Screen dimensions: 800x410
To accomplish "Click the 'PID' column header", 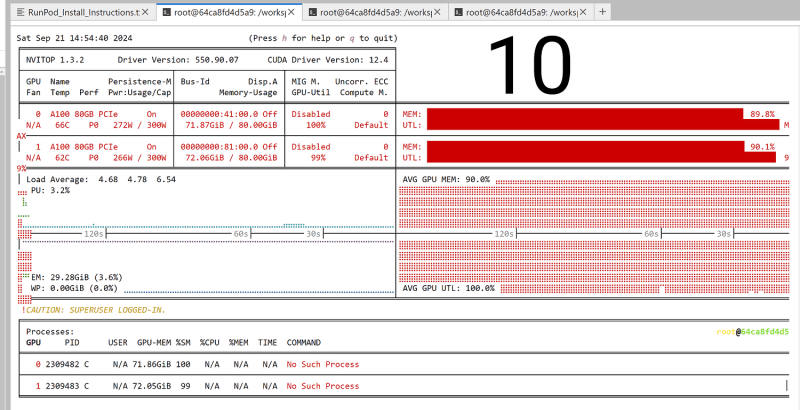I will click(x=72, y=343).
